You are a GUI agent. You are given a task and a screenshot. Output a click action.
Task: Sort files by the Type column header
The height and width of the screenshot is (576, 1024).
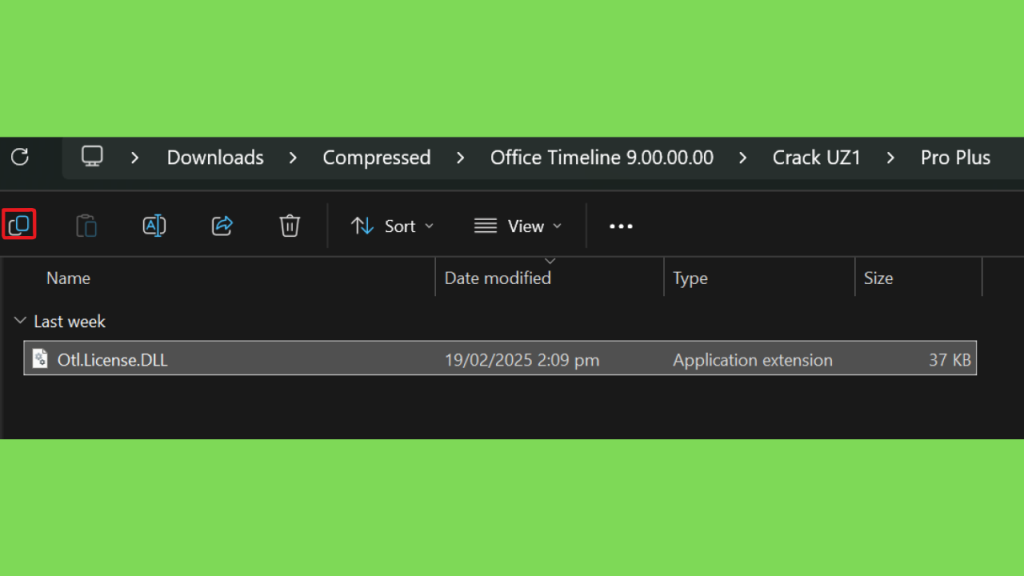point(690,278)
